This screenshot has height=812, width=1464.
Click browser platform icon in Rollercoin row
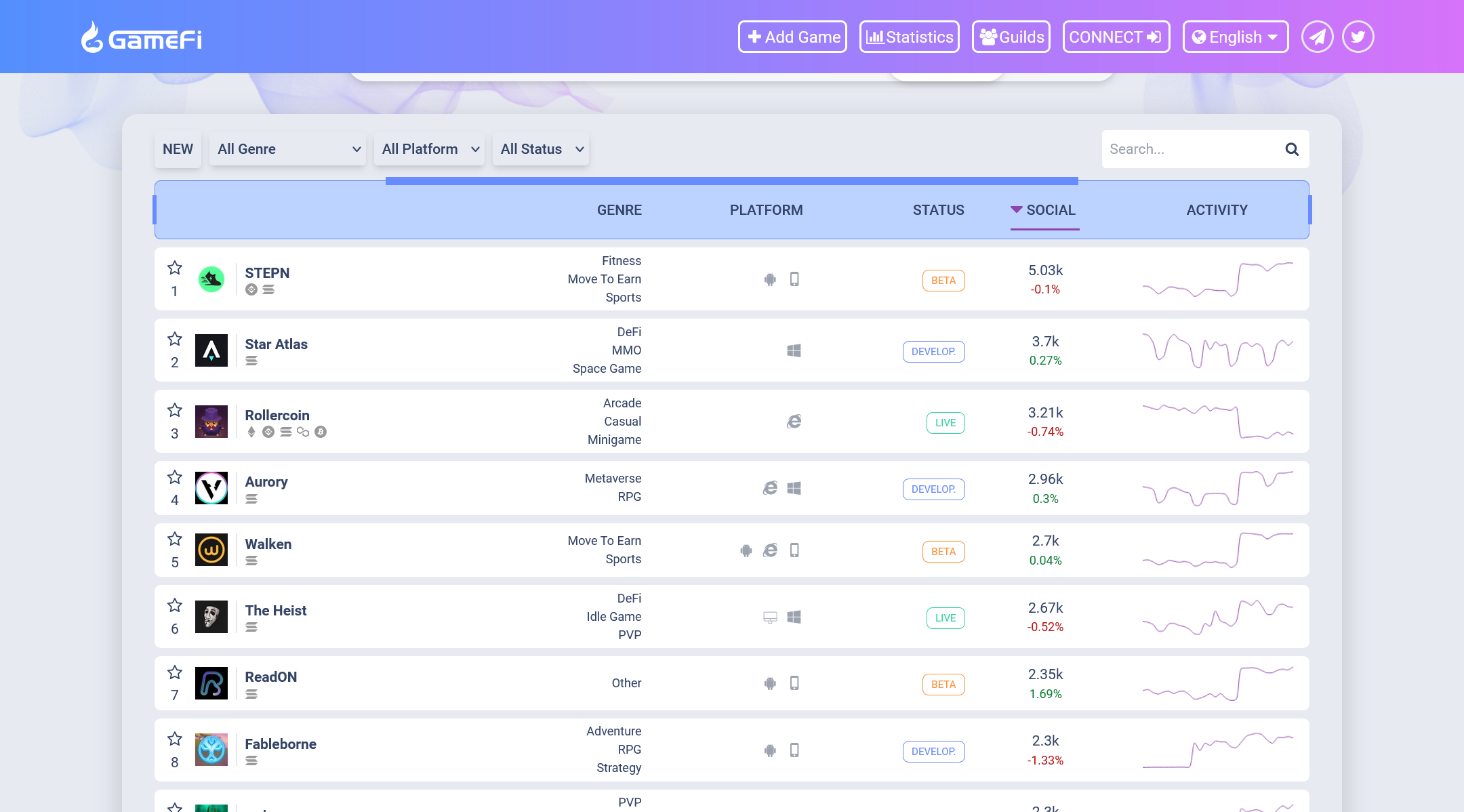[x=794, y=422]
